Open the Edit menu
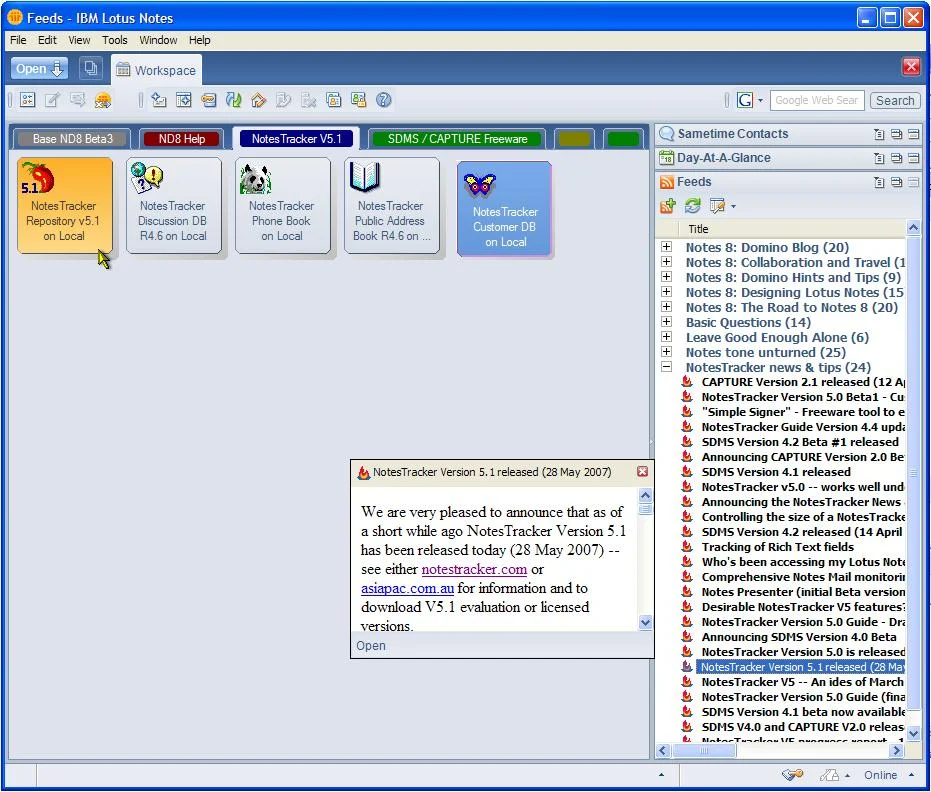This screenshot has height=792, width=931. (47, 40)
